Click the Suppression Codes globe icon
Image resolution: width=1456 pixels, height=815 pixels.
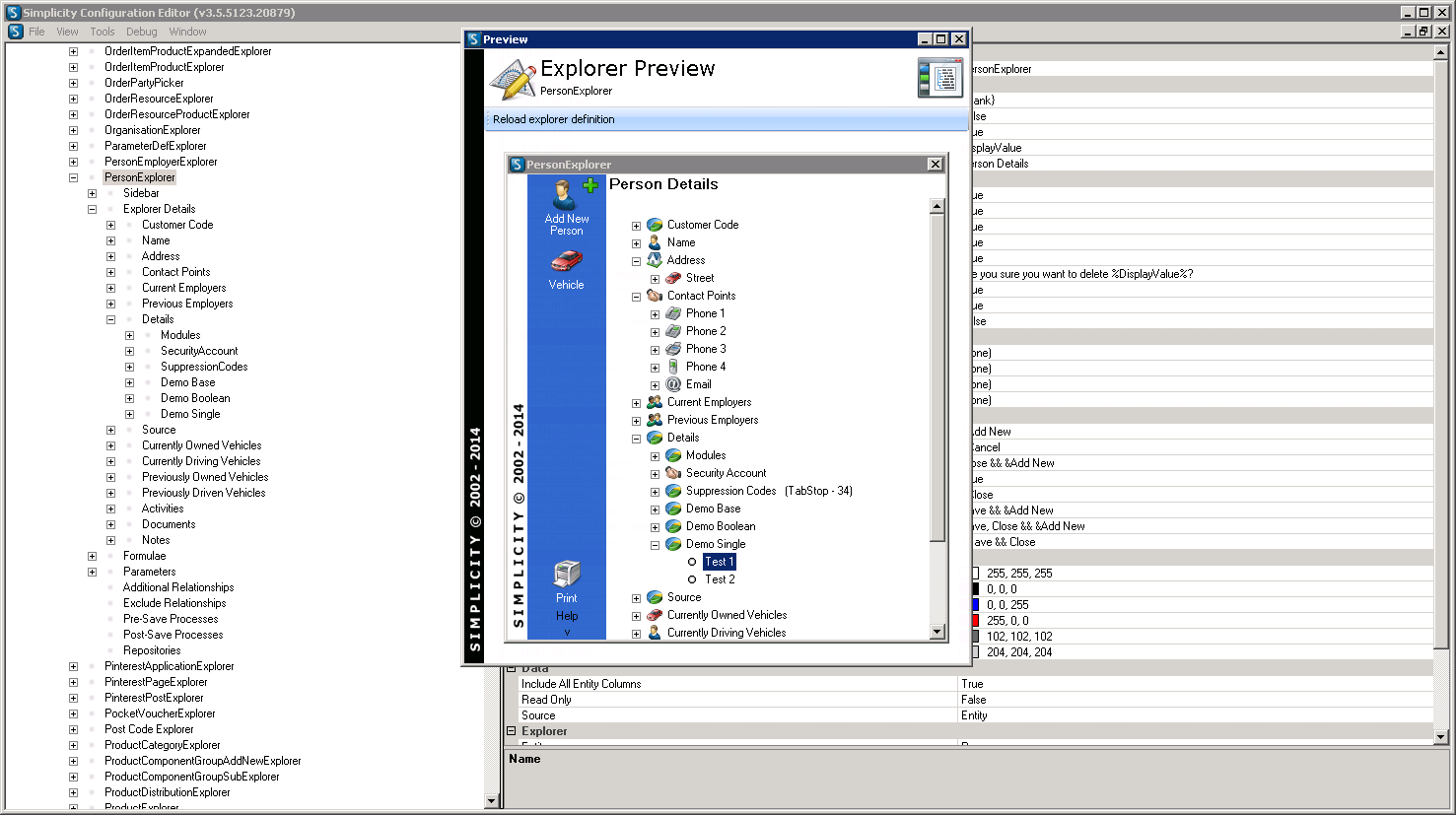(673, 491)
